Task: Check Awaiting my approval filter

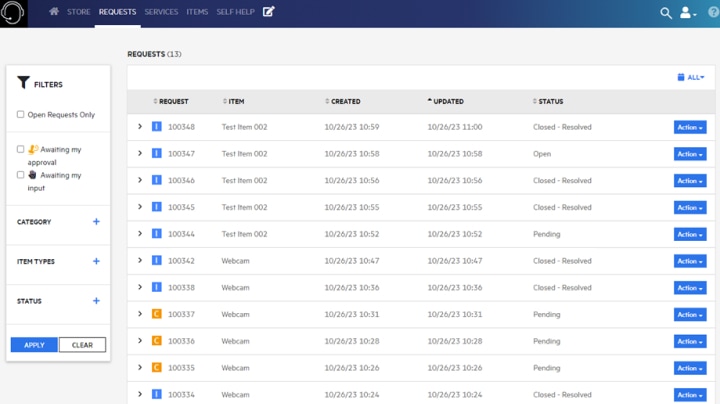Action: [x=20, y=149]
